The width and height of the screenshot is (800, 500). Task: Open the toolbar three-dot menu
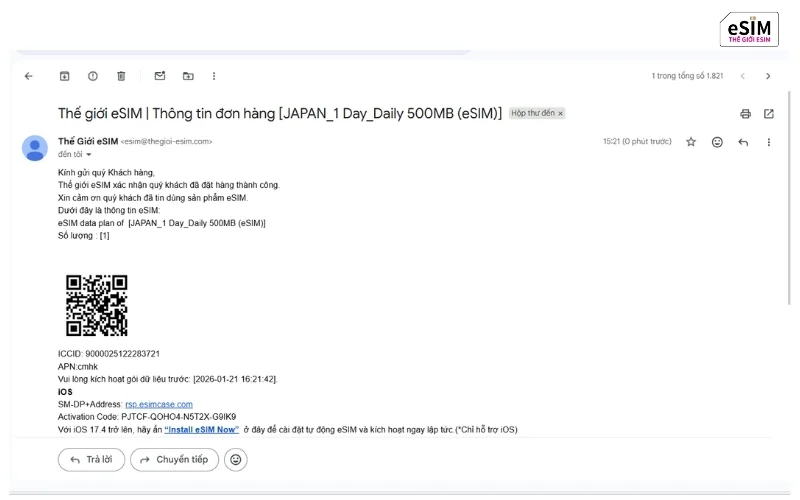point(214,76)
